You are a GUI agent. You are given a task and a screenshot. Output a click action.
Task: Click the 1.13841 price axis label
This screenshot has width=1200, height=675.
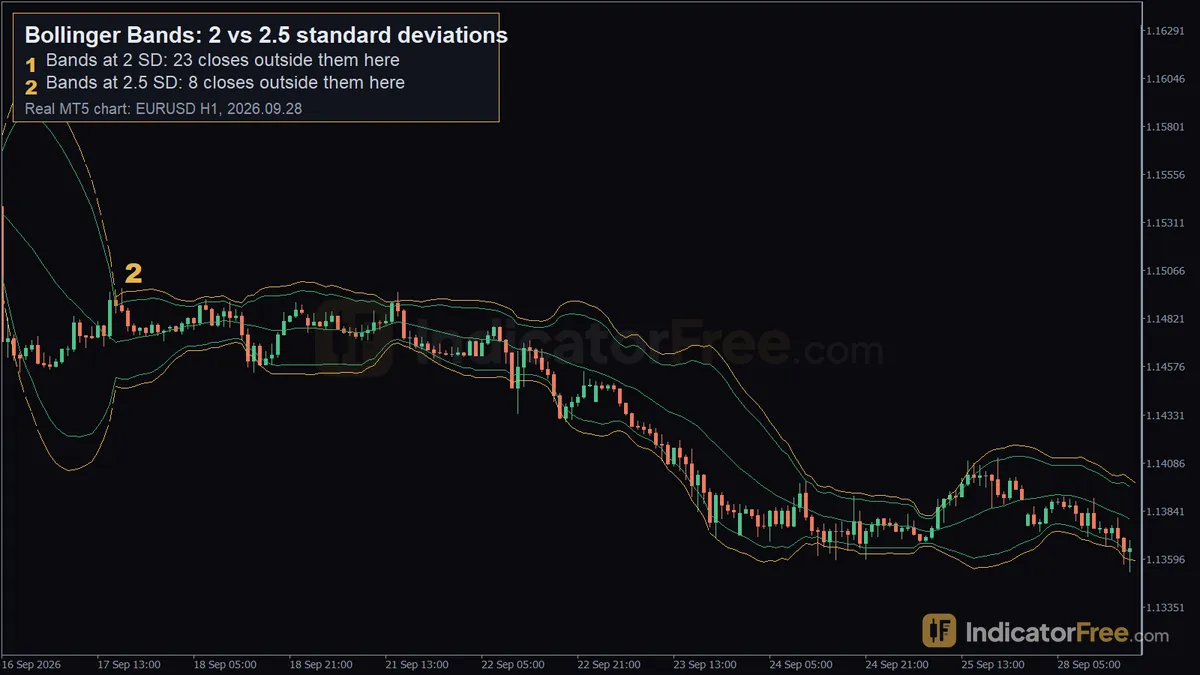[1166, 511]
